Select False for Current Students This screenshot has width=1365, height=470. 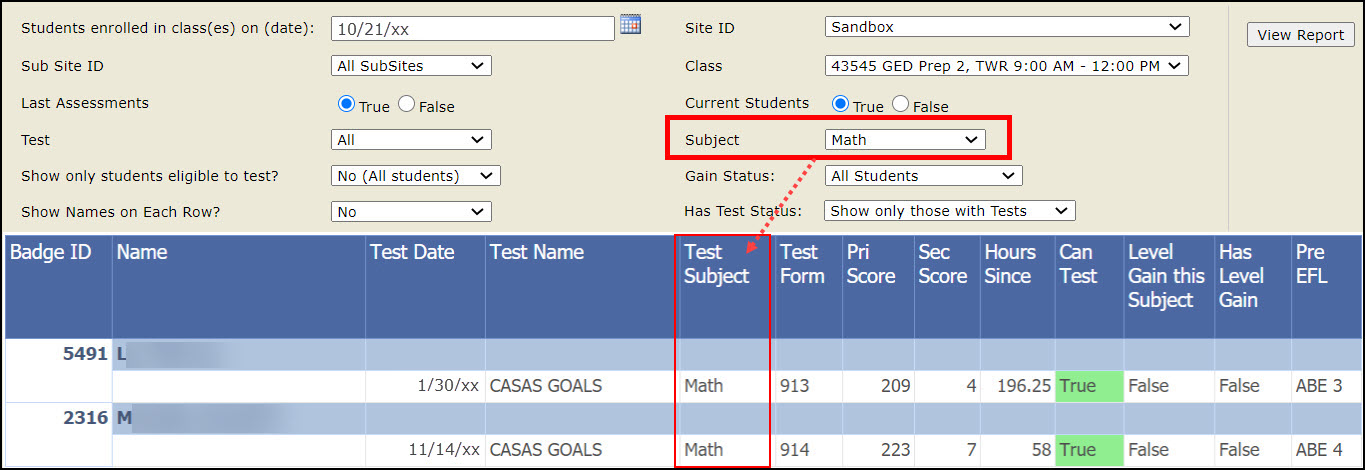[900, 104]
